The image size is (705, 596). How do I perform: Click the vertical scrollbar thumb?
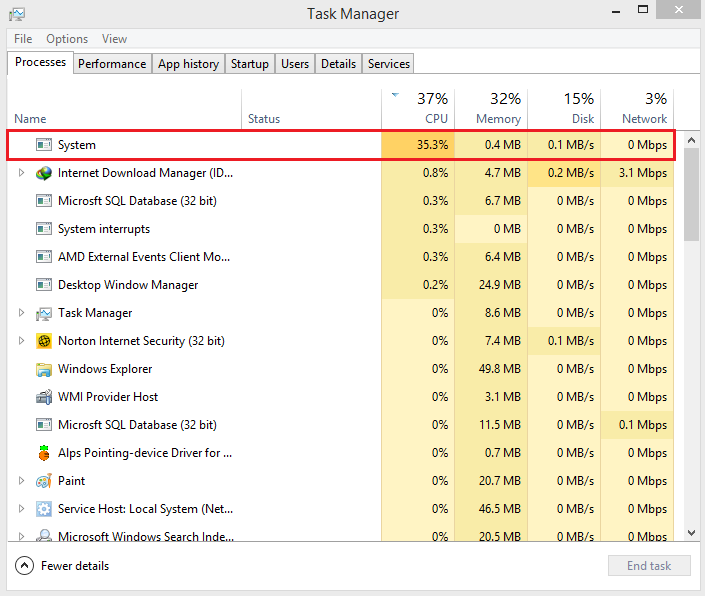pyautogui.click(x=692, y=195)
